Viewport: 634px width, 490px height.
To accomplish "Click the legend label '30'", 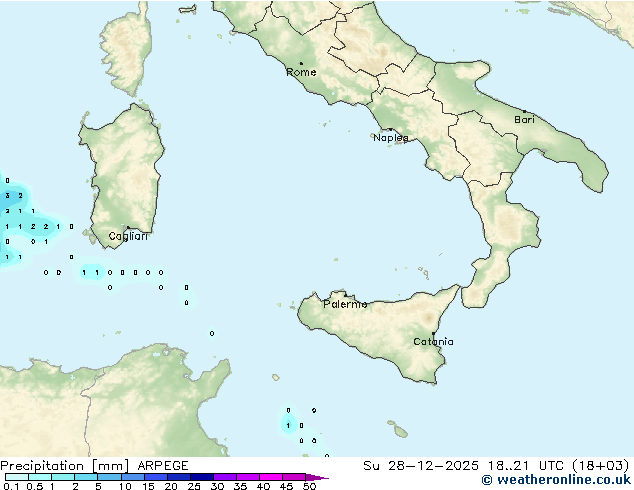I will (217, 486).
